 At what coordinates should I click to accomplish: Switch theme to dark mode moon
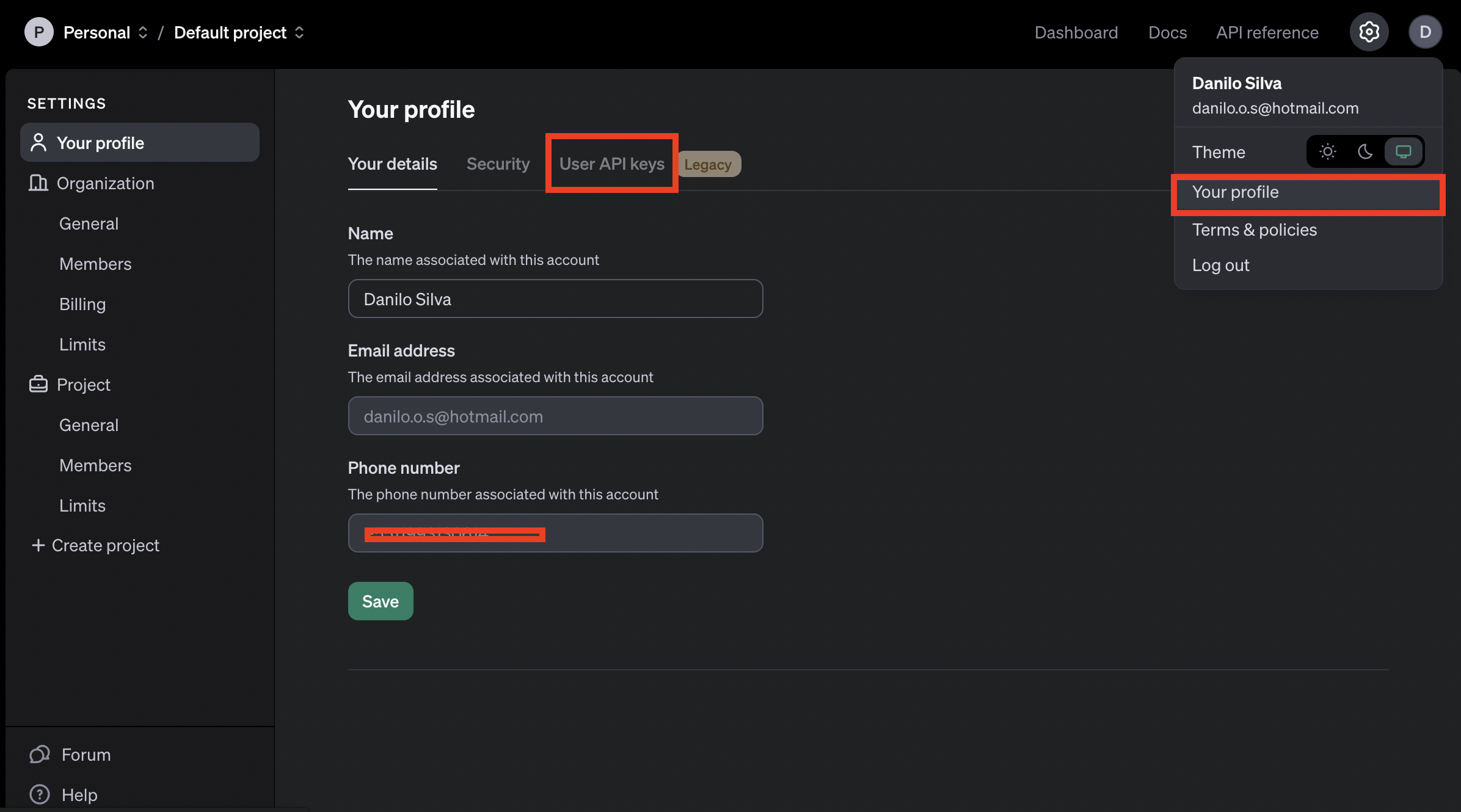(1365, 151)
